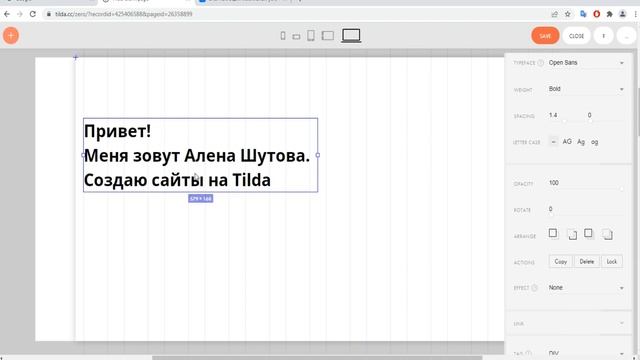Go back in the browser

[x=7, y=14]
